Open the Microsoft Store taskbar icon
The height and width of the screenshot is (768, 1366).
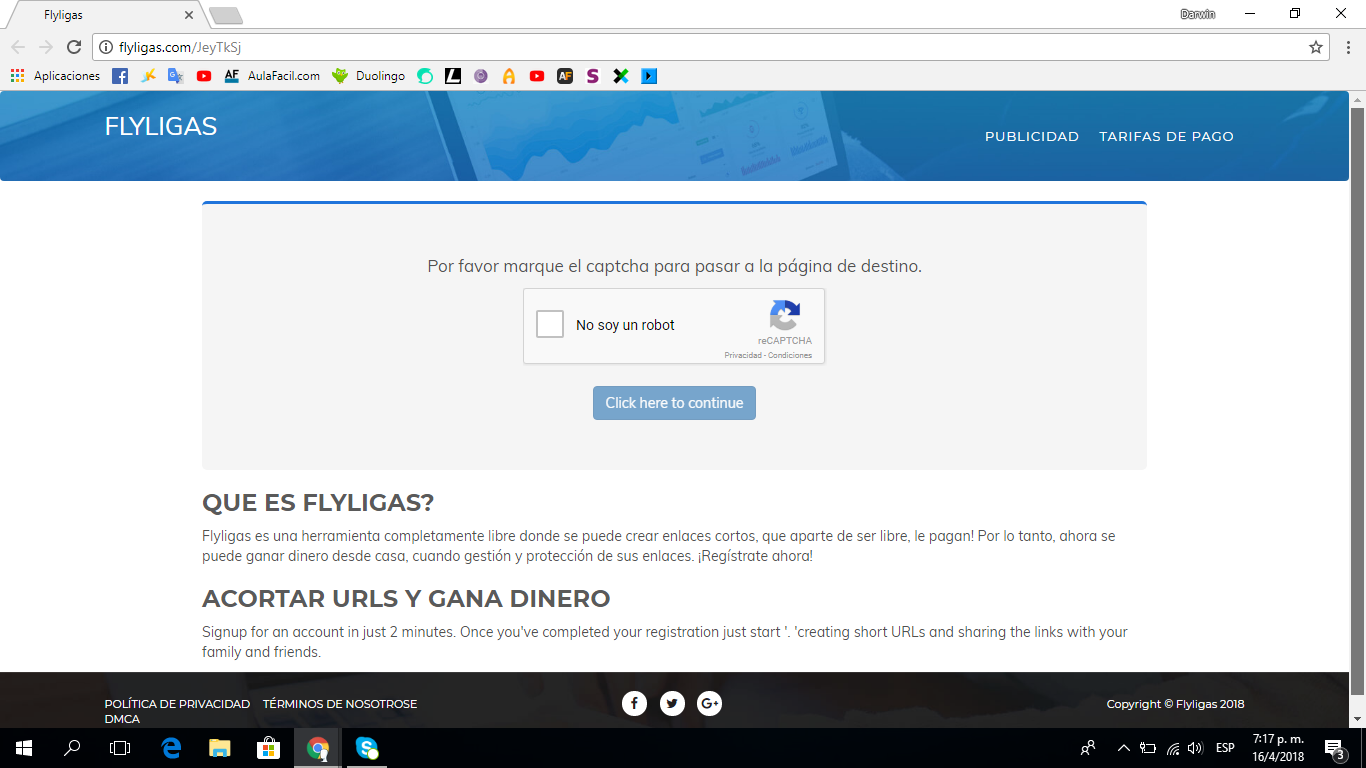pos(268,748)
